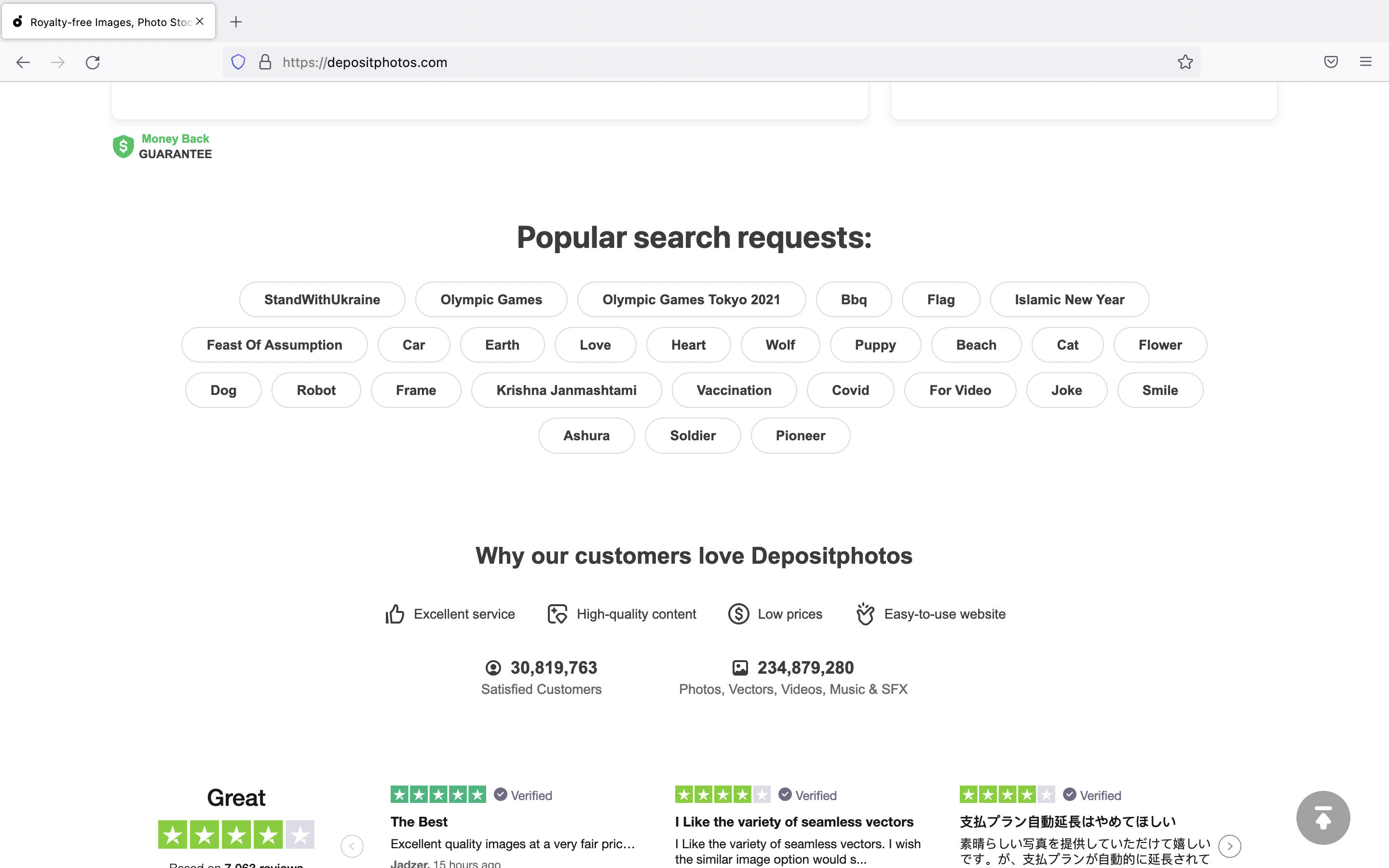The width and height of the screenshot is (1389, 868).
Task: Open the Ashura search tag
Action: [586, 436]
